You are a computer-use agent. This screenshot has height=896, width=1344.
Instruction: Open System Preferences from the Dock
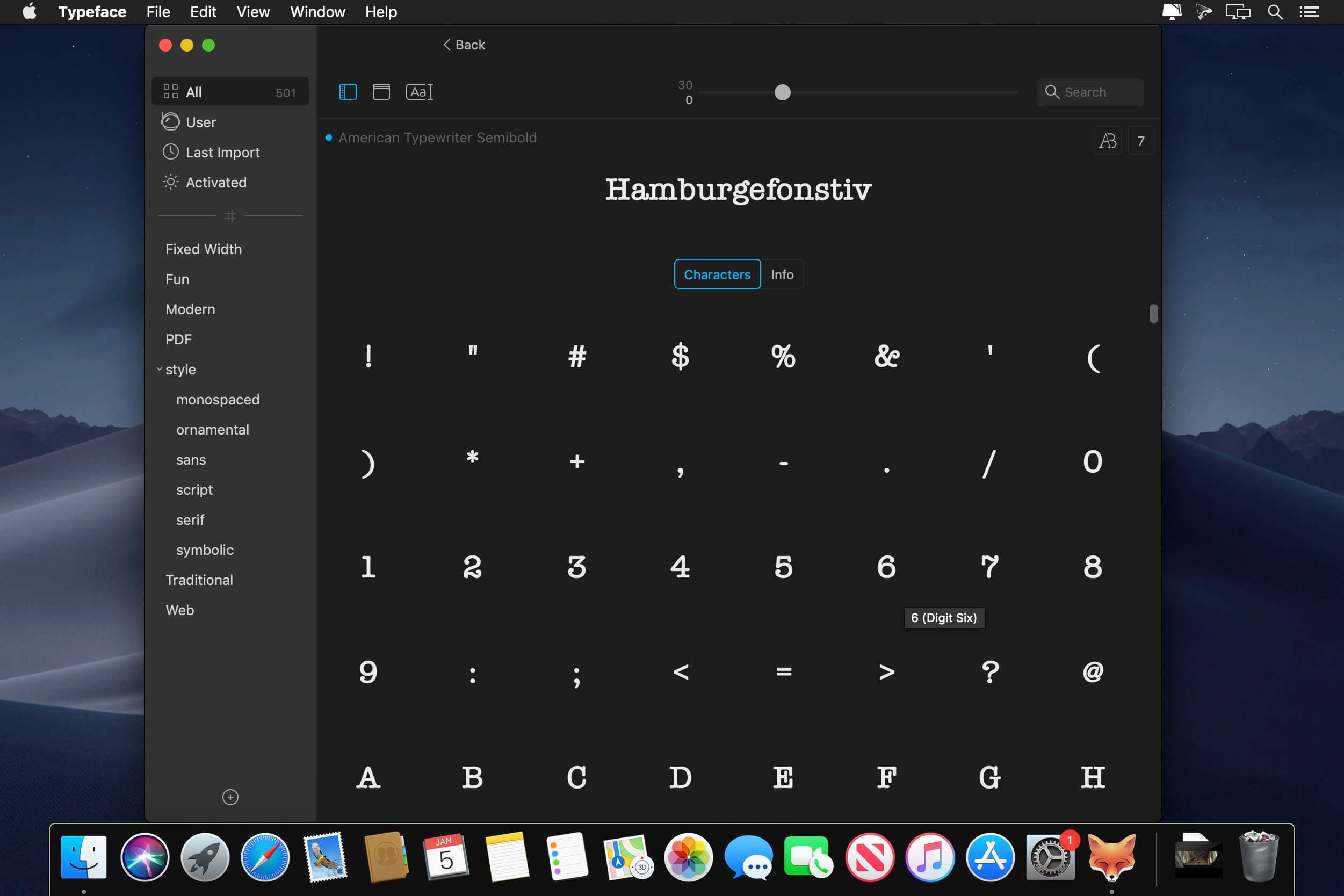[x=1050, y=857]
